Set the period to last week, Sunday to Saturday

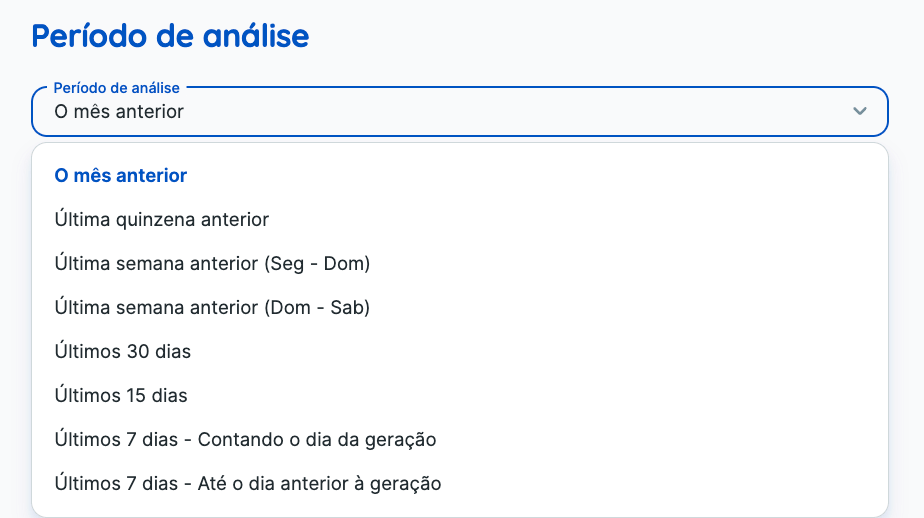(x=212, y=308)
